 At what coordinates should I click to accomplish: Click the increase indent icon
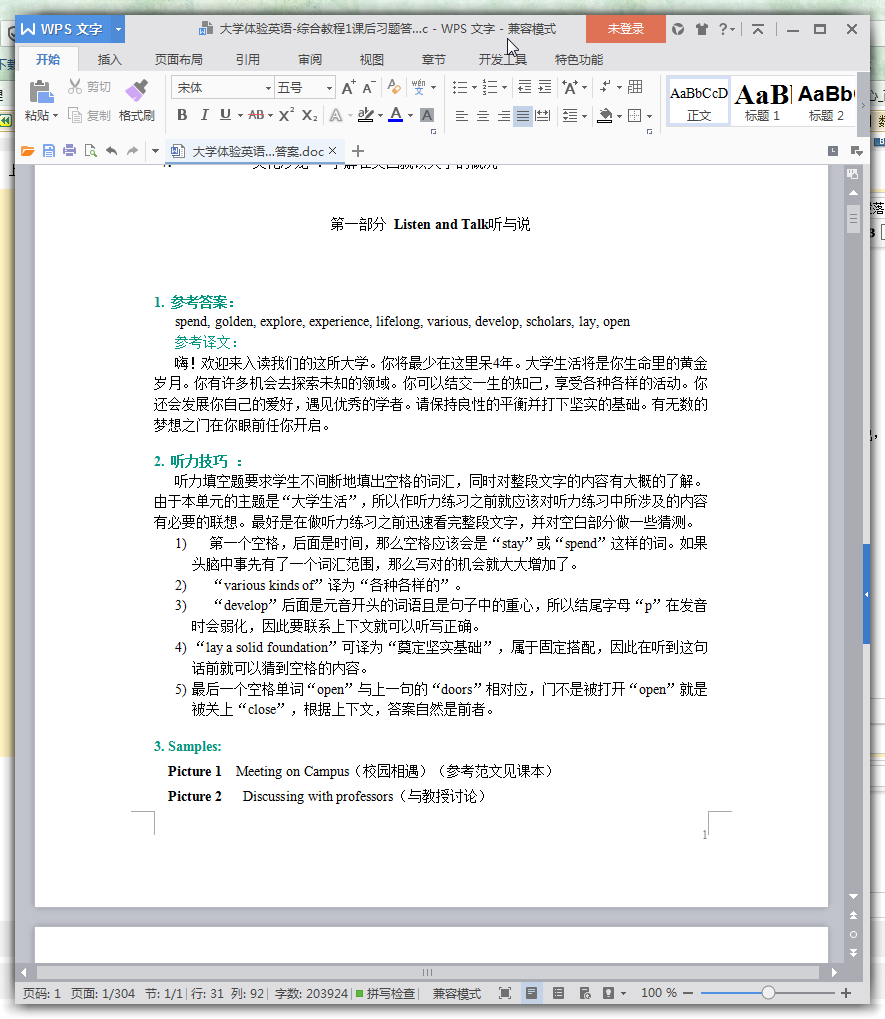coord(545,87)
